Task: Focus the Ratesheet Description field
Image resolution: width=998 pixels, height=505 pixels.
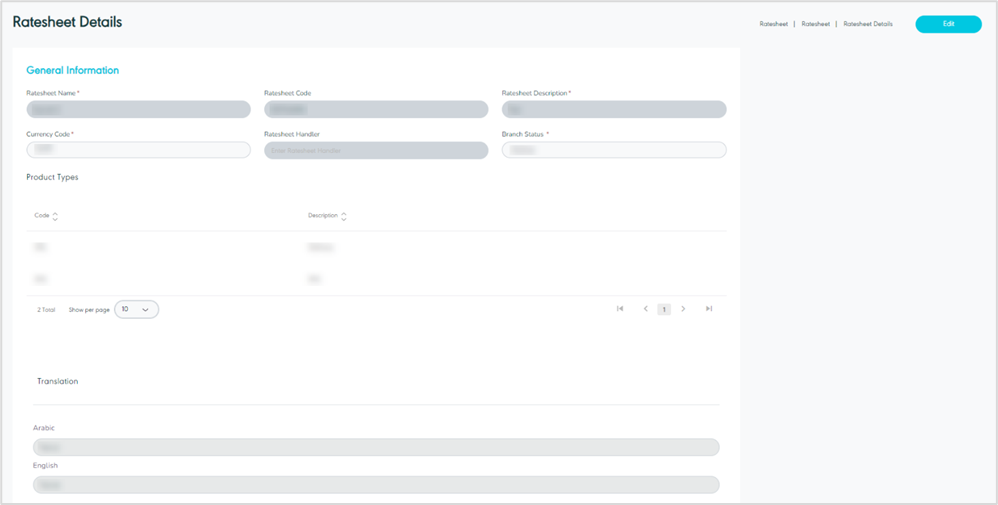Action: [x=614, y=110]
